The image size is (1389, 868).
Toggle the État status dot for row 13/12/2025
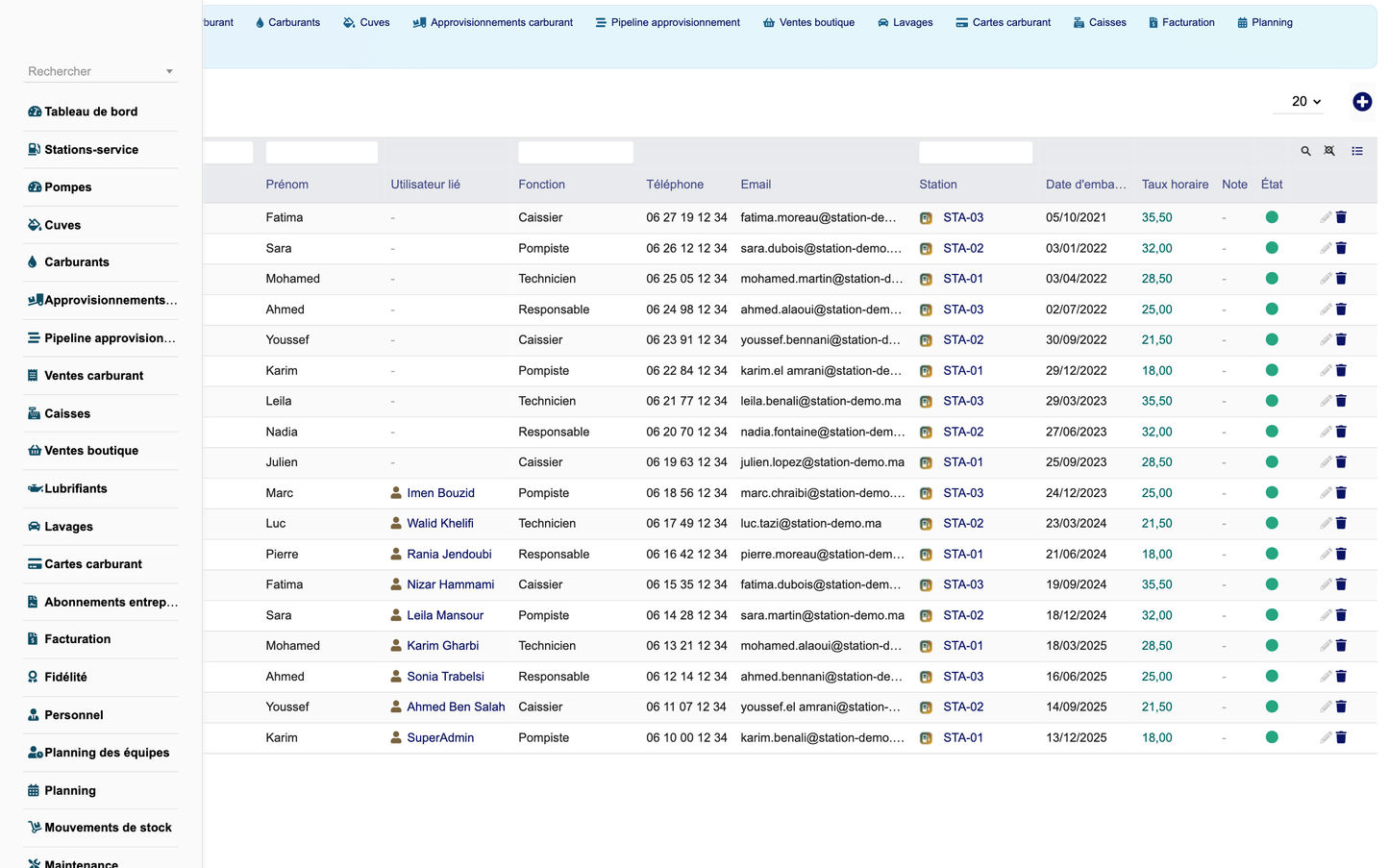tap(1272, 737)
